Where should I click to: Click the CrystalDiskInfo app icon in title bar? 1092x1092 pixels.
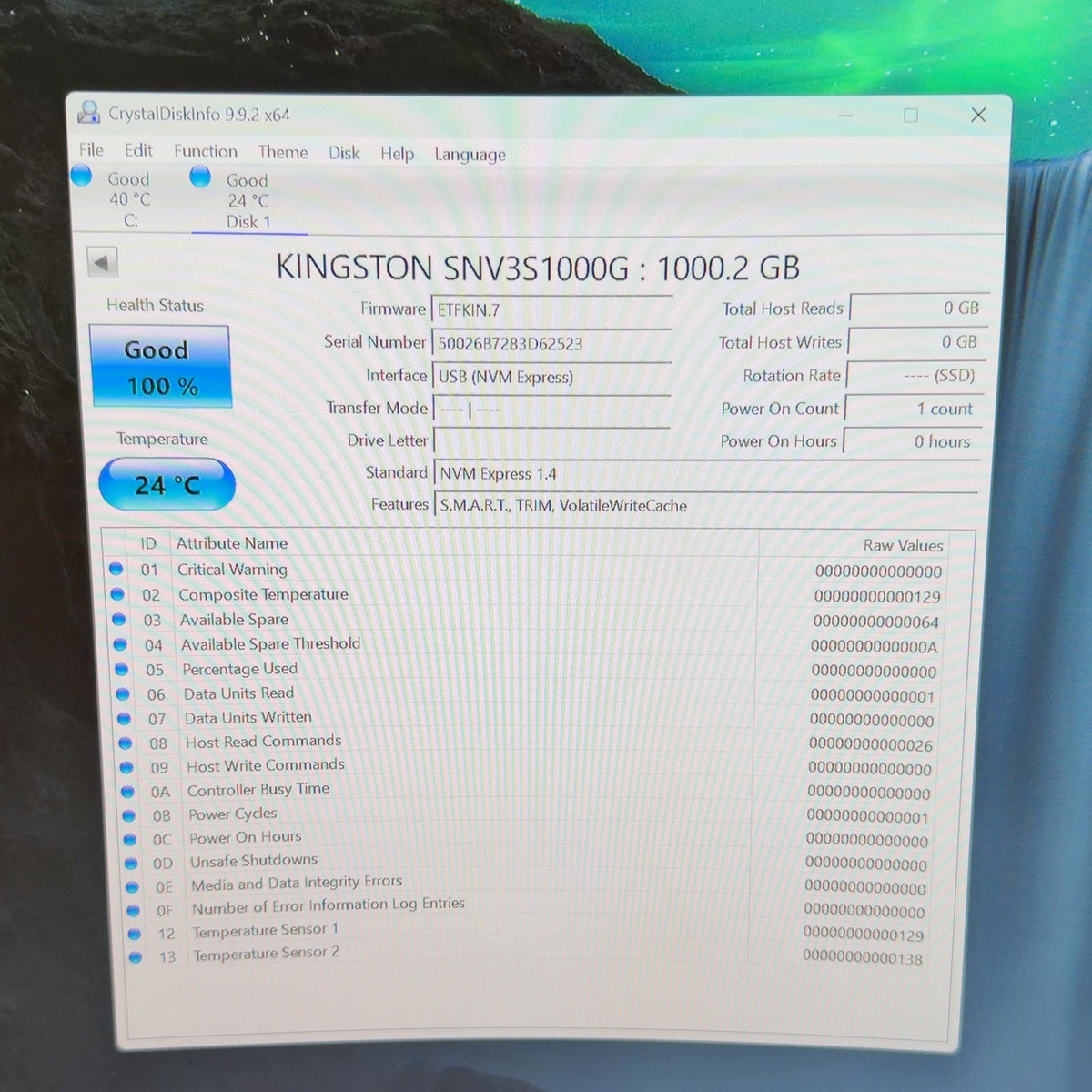coord(88,113)
